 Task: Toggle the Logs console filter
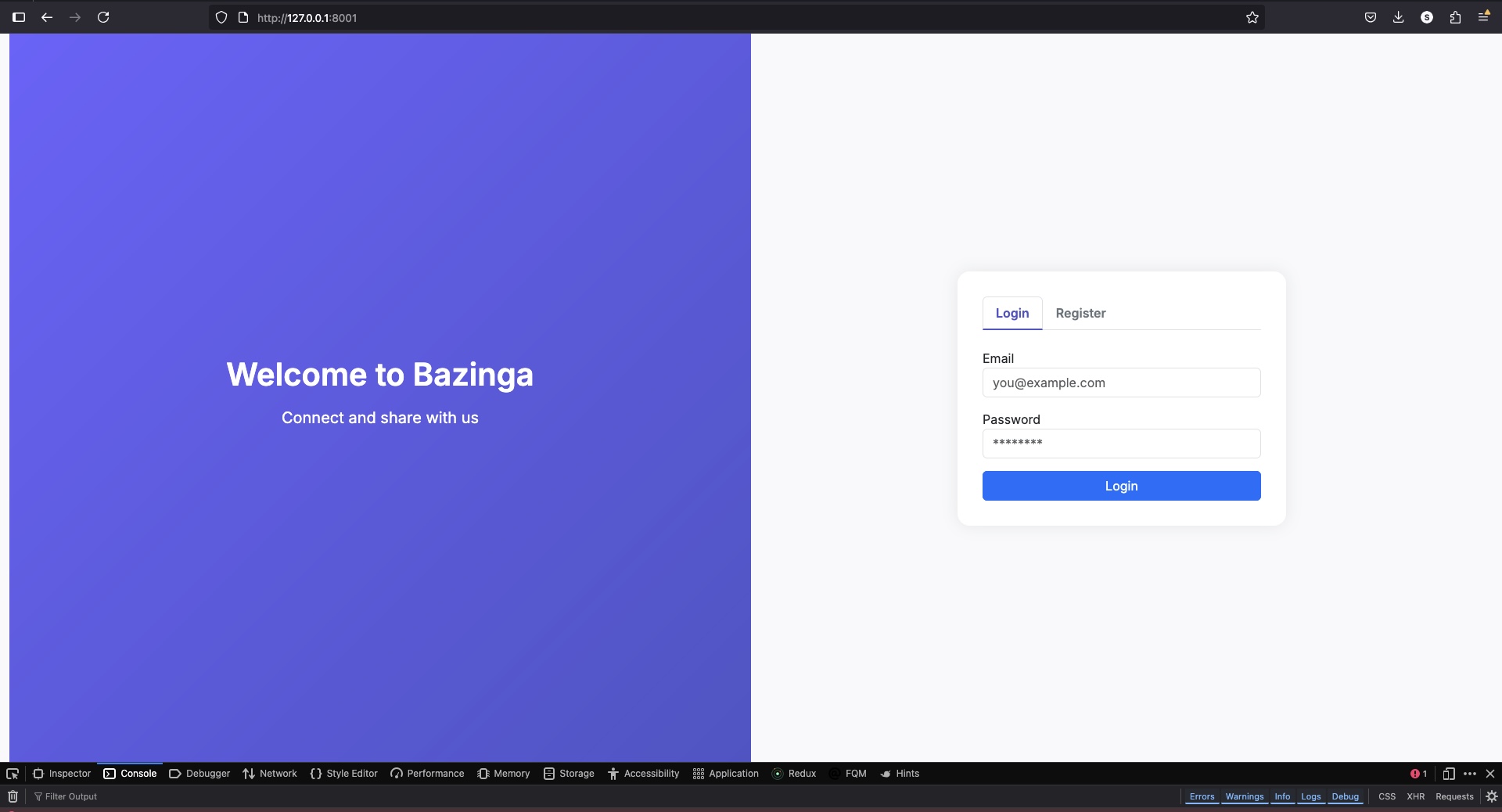point(1311,796)
